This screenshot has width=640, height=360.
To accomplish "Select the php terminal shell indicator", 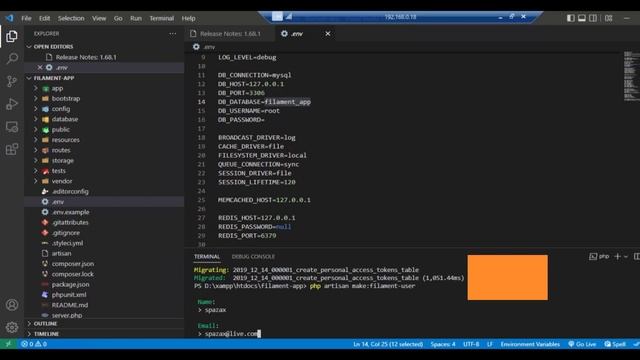I will [x=599, y=256].
